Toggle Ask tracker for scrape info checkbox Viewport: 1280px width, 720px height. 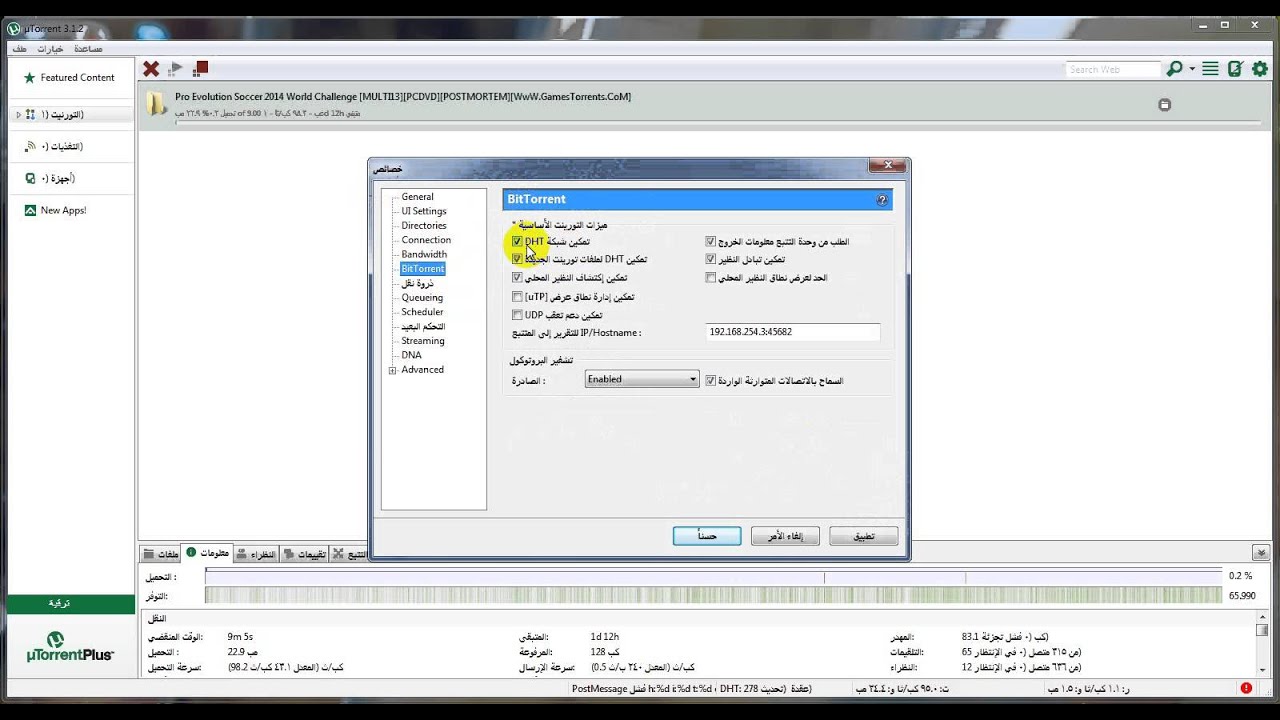[x=711, y=241]
